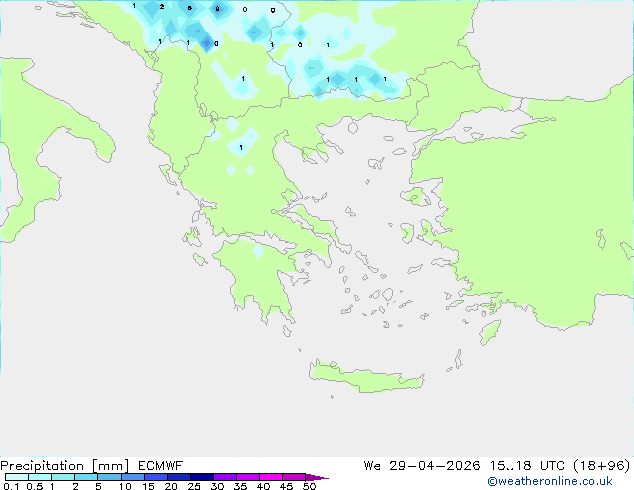Click the 'We 29-04-2026' date text

422,466
